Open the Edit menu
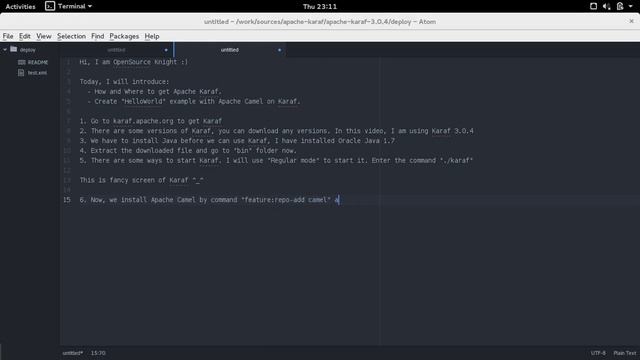The width and height of the screenshot is (640, 360). click(x=24, y=36)
